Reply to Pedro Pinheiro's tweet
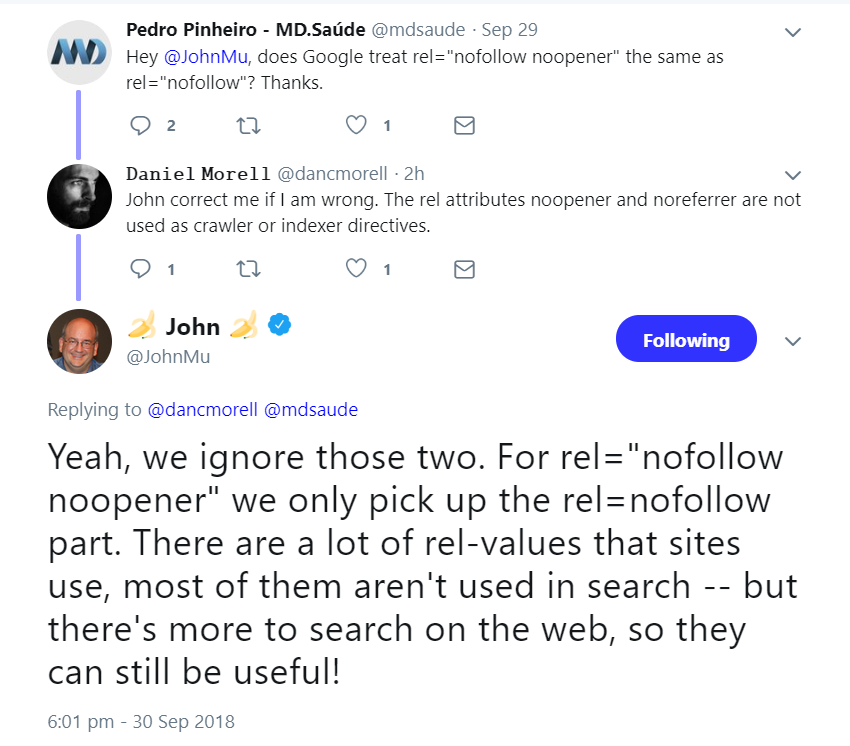The height and width of the screenshot is (746, 850). click(141, 125)
